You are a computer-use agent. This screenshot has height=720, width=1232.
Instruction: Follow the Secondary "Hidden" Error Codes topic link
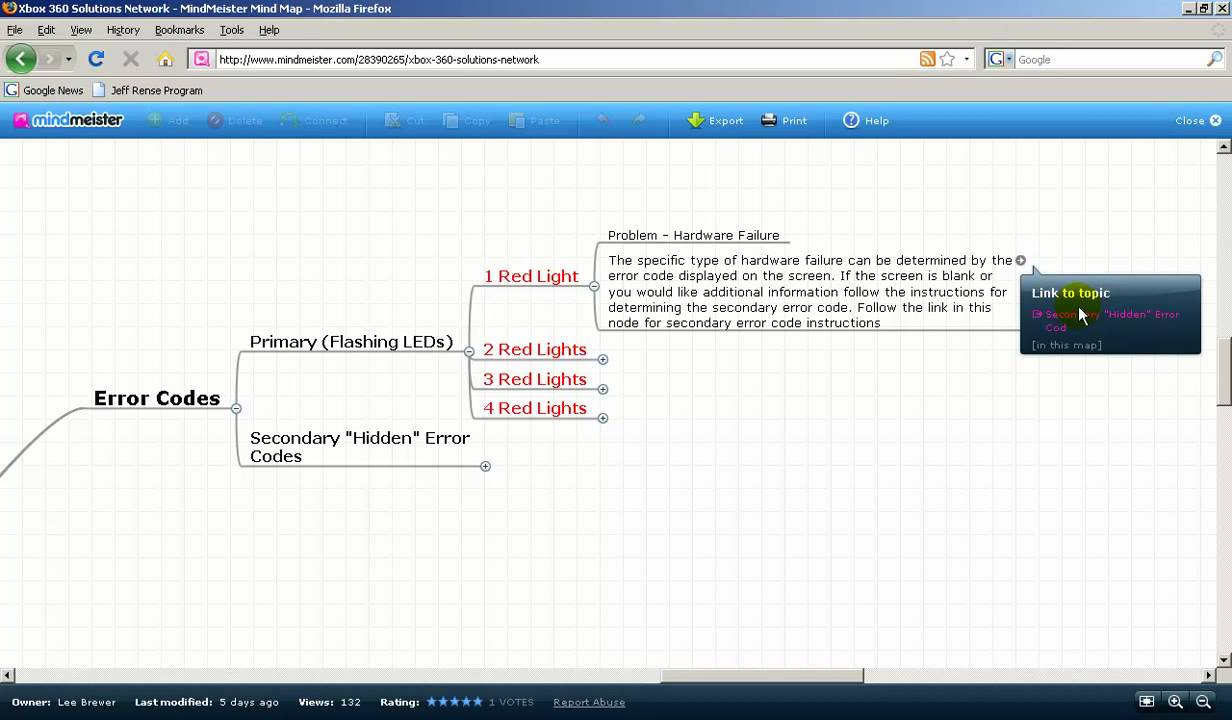click(1106, 320)
